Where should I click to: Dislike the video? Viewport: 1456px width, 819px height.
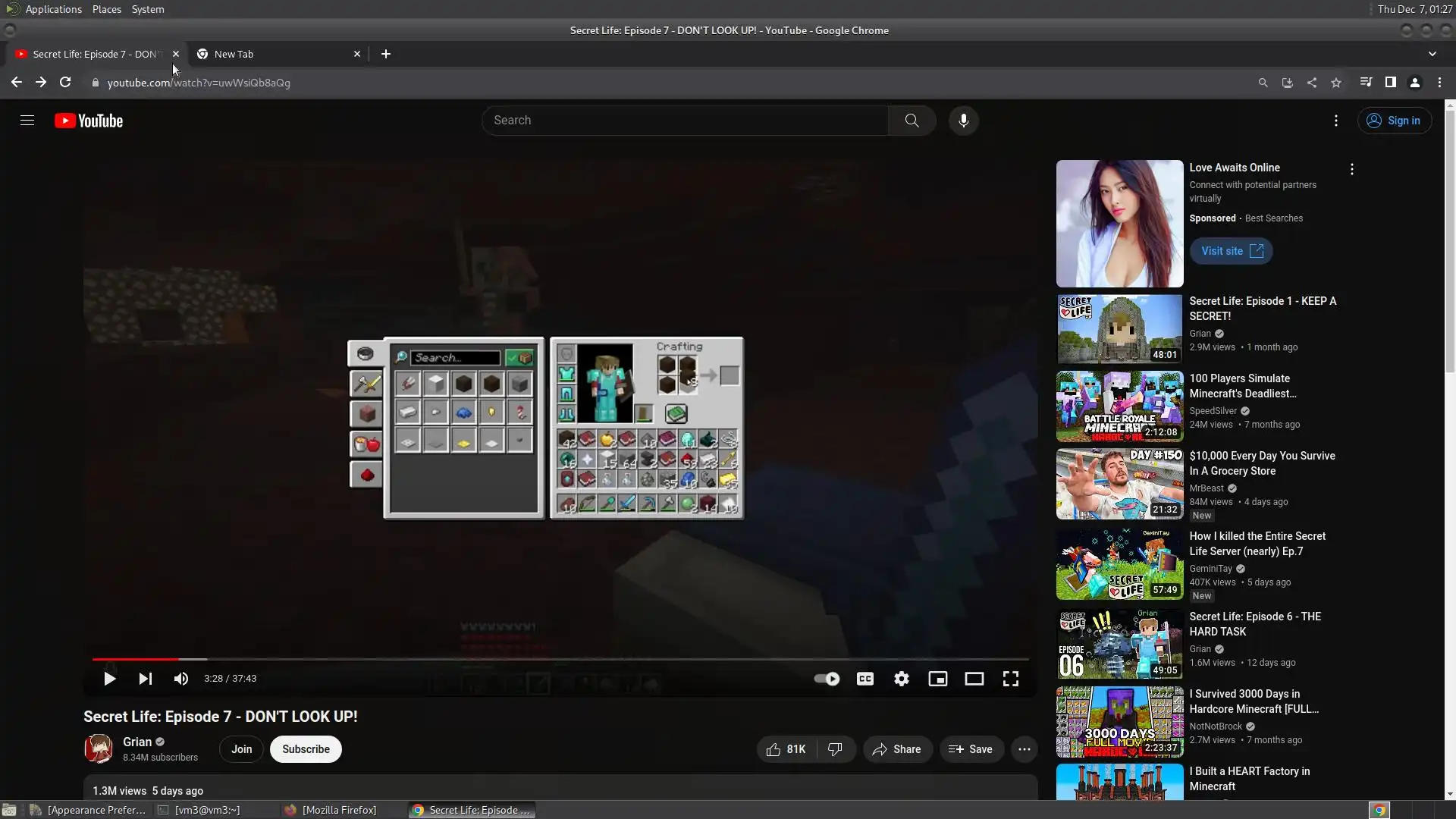coord(835,749)
